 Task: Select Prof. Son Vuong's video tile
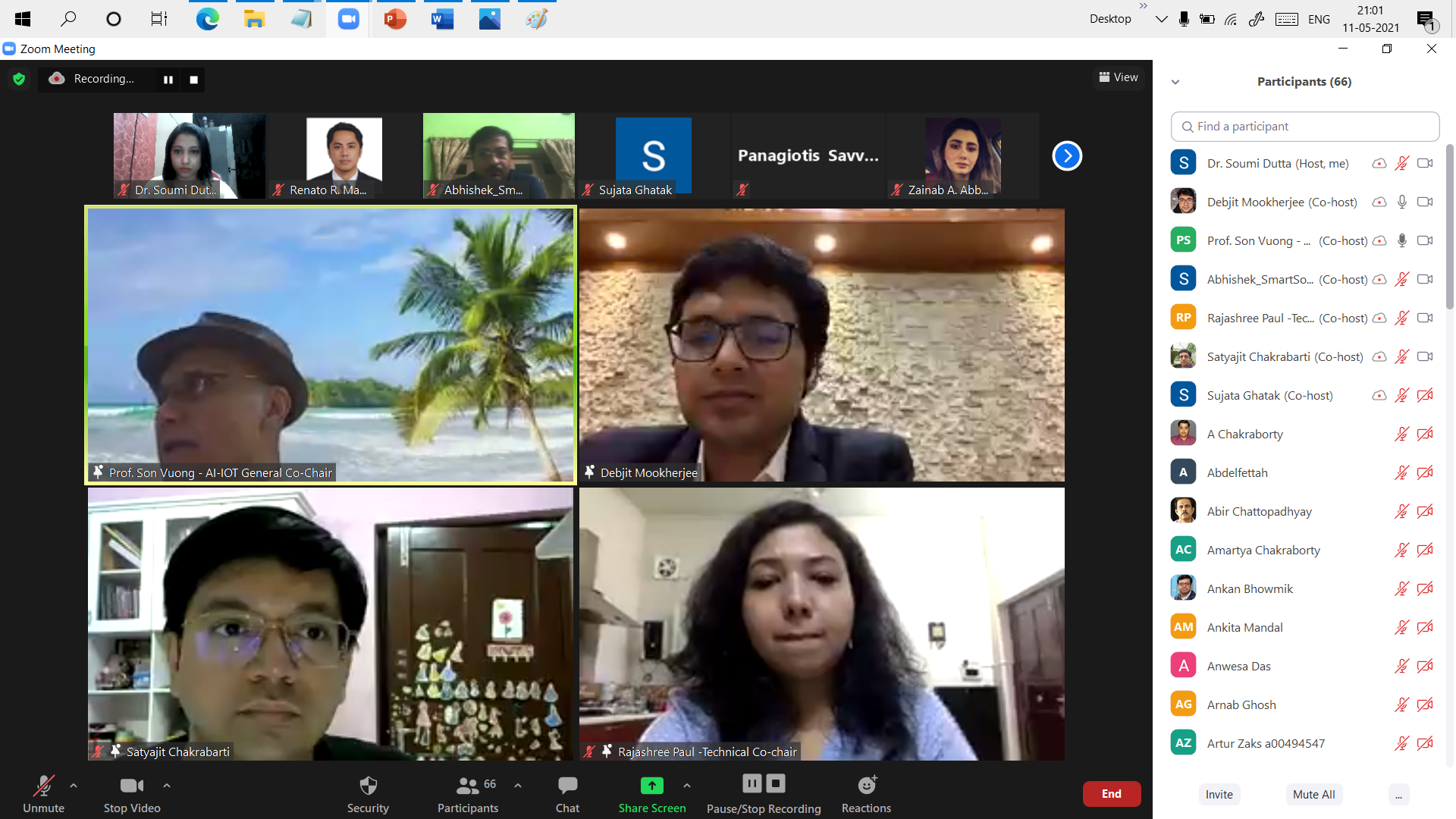tap(331, 345)
